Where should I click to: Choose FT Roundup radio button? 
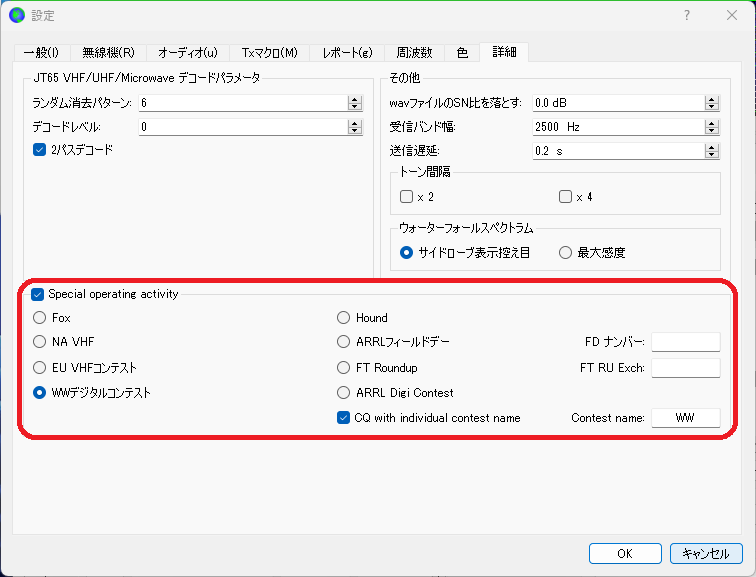pyautogui.click(x=343, y=368)
